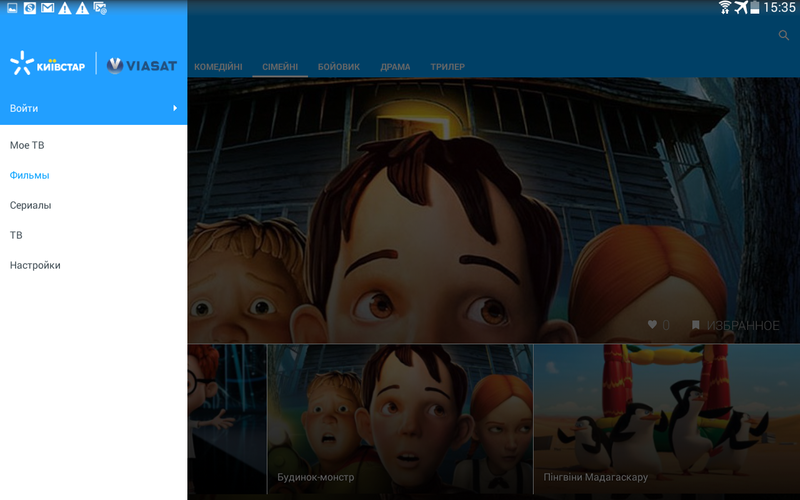This screenshot has height=500, width=800.
Task: Tap the Kyivstar star logo
Action: pyautogui.click(x=47, y=64)
